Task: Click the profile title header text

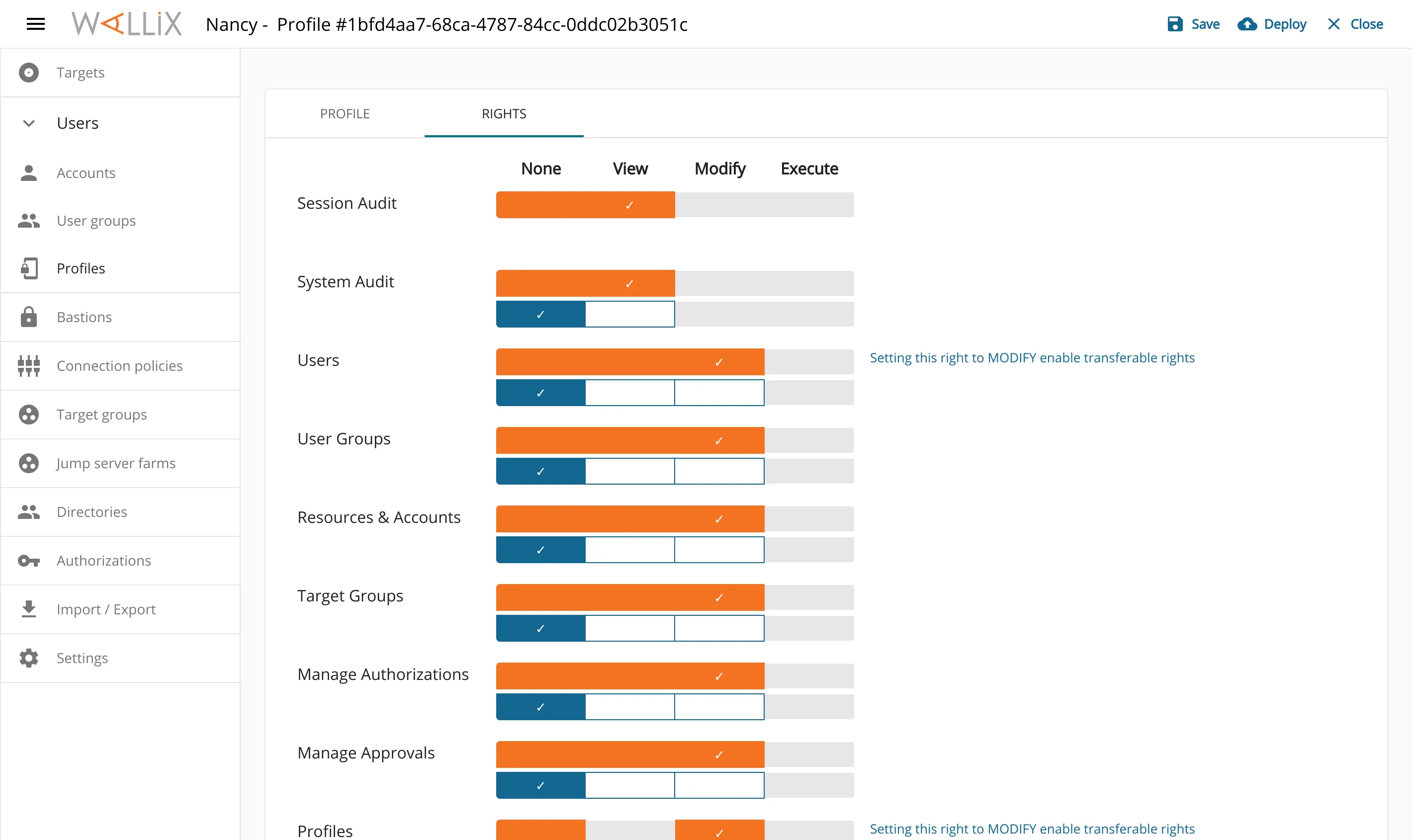Action: point(446,24)
